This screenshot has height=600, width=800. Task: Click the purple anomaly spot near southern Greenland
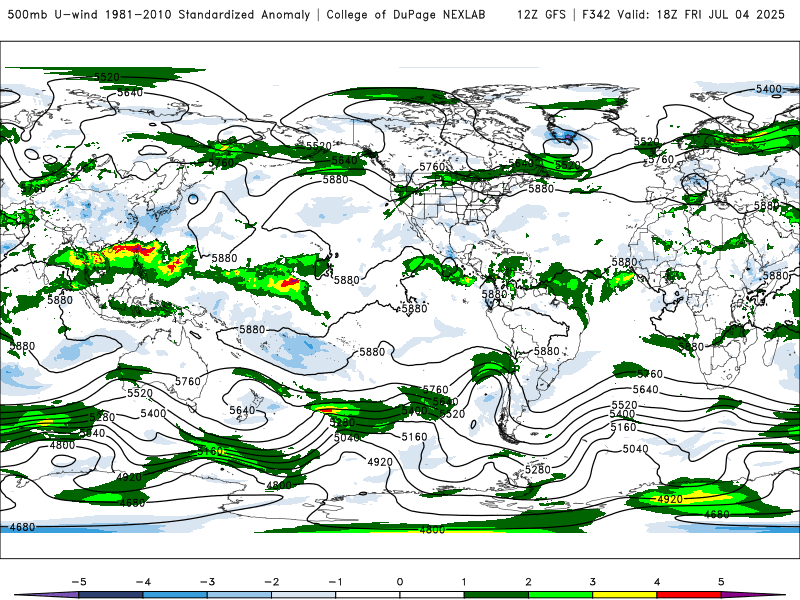pyautogui.click(x=568, y=136)
